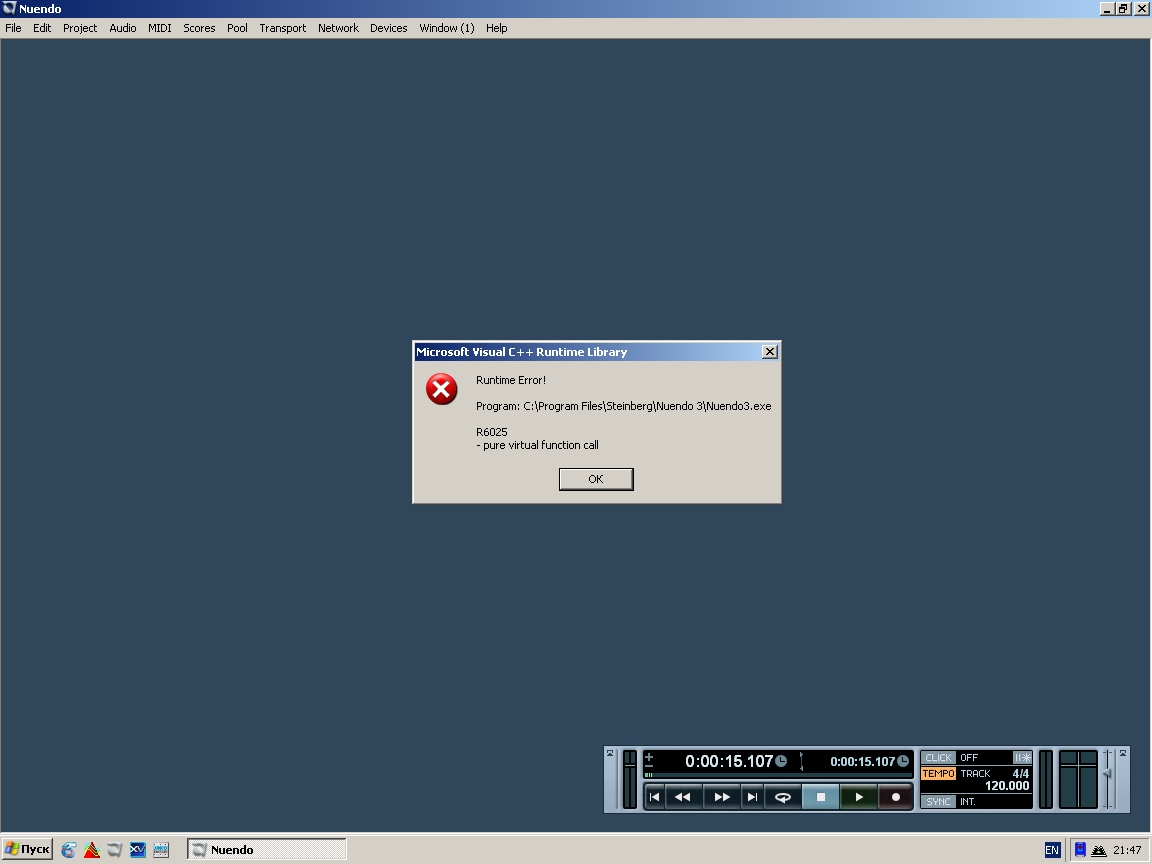This screenshot has height=864, width=1152.
Task: Click the exchange time formats arrow icon
Action: point(802,762)
